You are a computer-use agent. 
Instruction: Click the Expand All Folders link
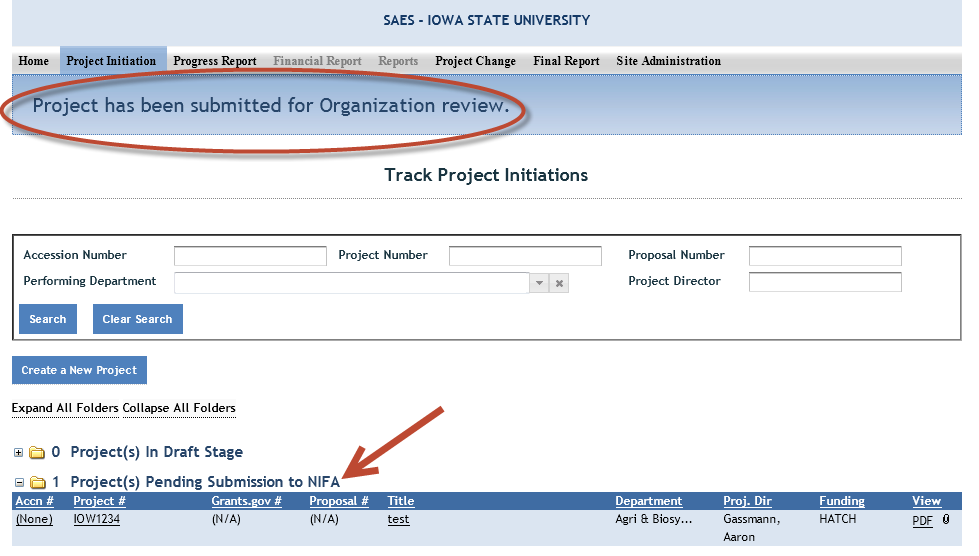pyautogui.click(x=65, y=408)
